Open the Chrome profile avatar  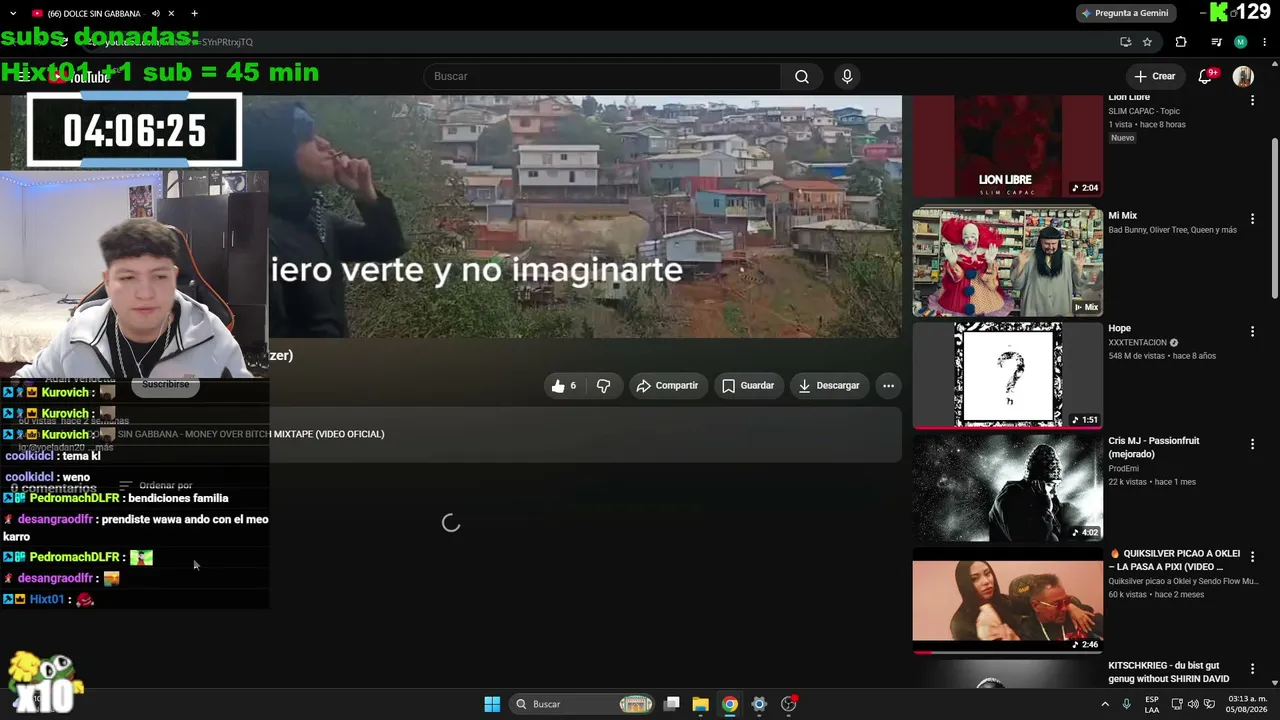coord(1241,42)
